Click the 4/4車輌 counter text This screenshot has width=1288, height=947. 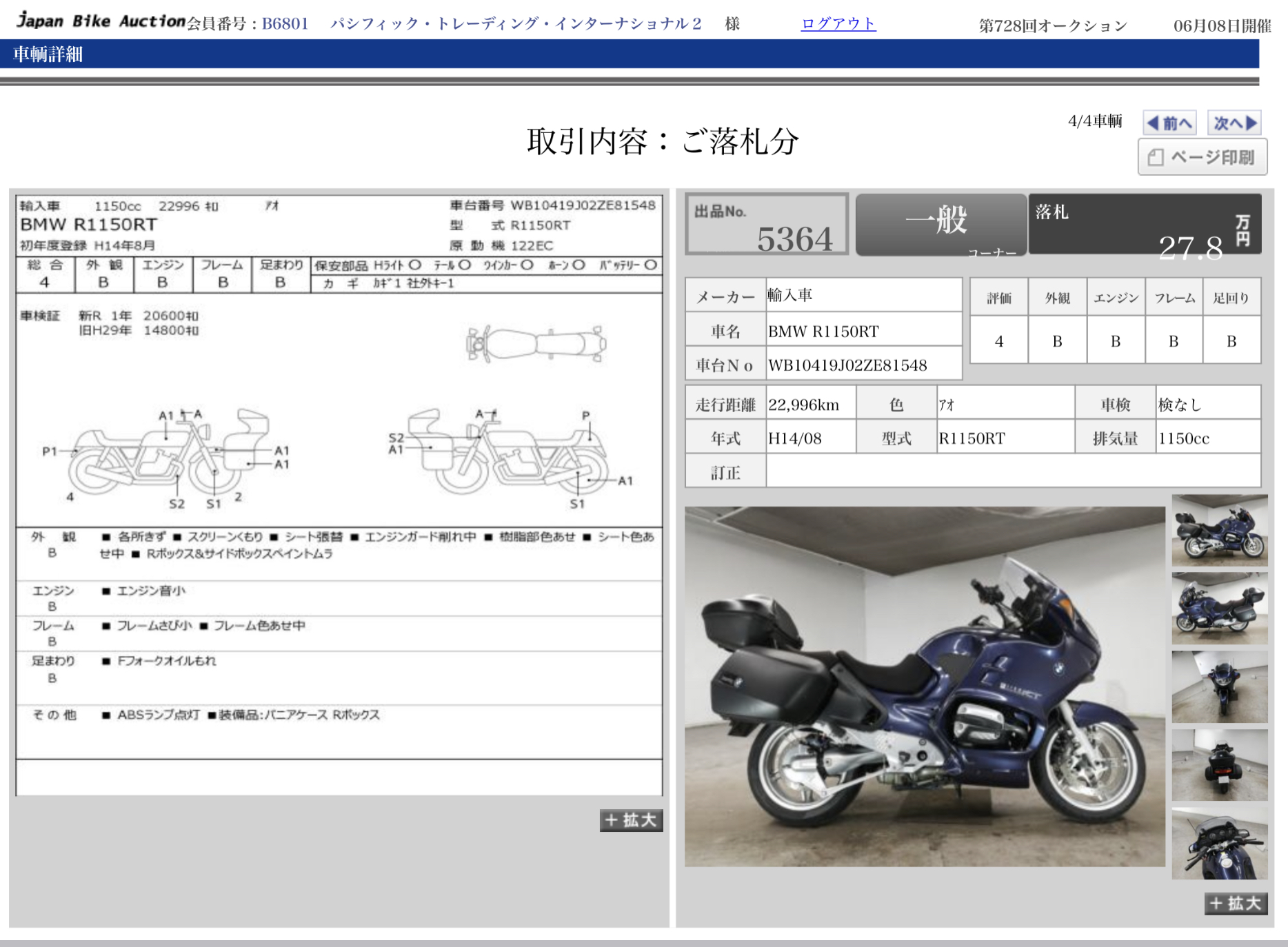1095,121
